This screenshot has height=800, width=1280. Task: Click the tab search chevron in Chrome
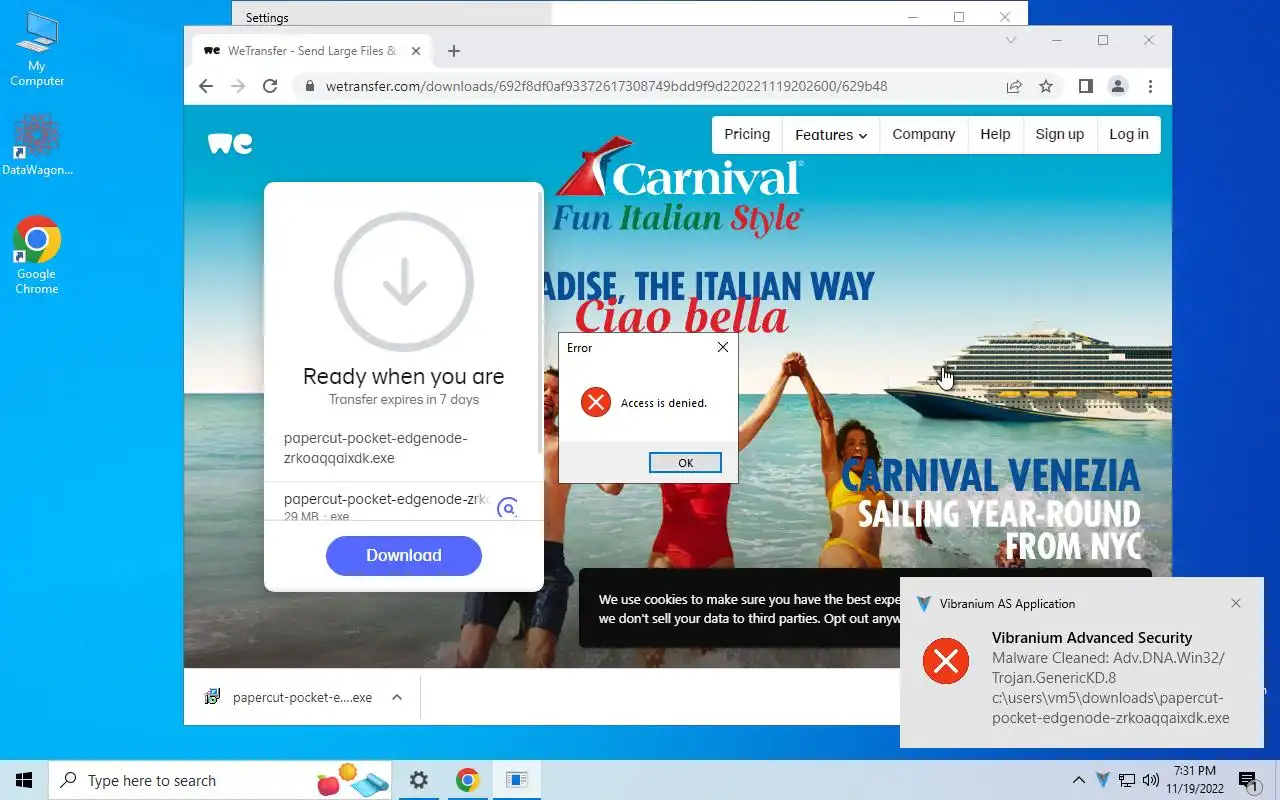pyautogui.click(x=1011, y=41)
